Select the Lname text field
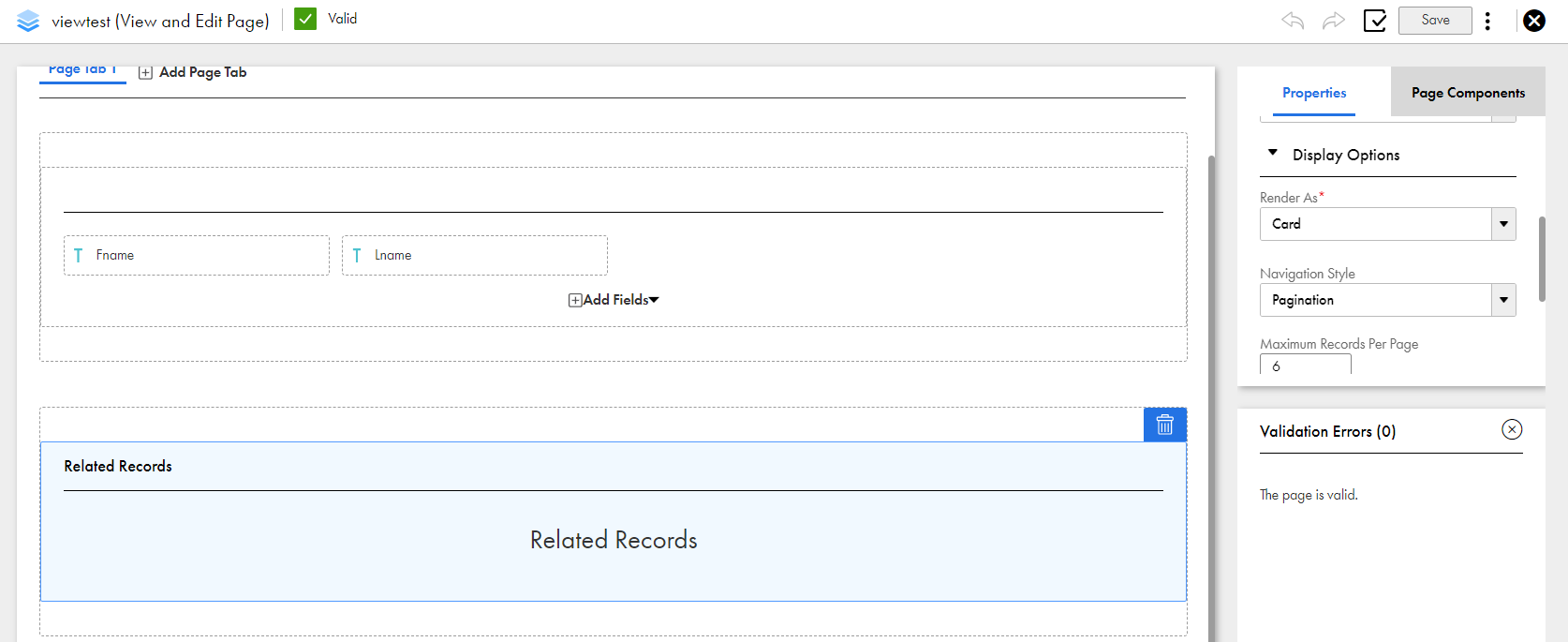This screenshot has height=642, width=1568. (x=475, y=255)
